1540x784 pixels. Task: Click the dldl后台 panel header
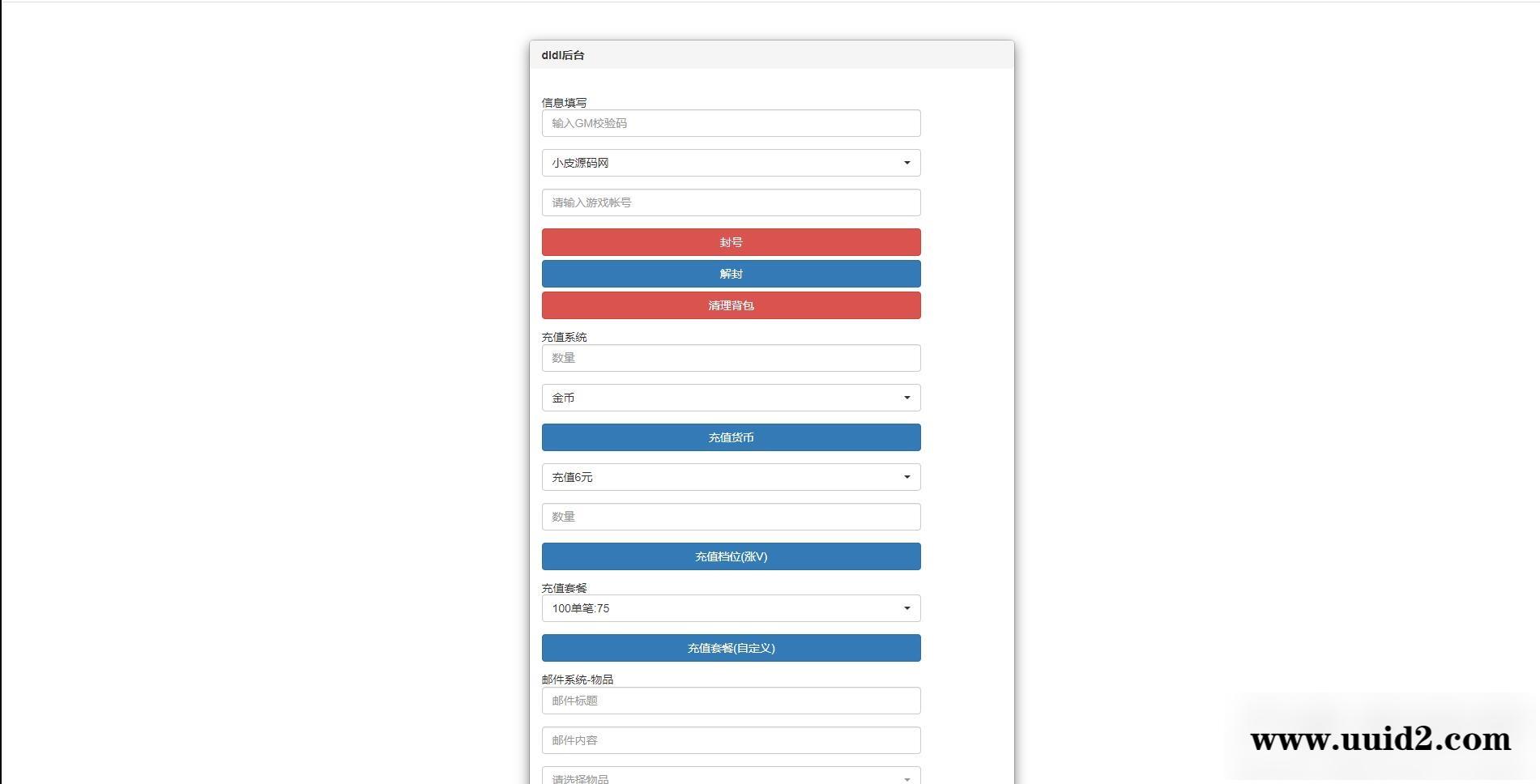(x=561, y=55)
